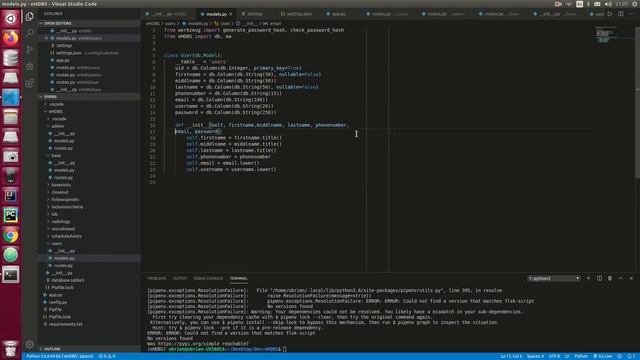Close the models.py editor tab

(x=231, y=14)
